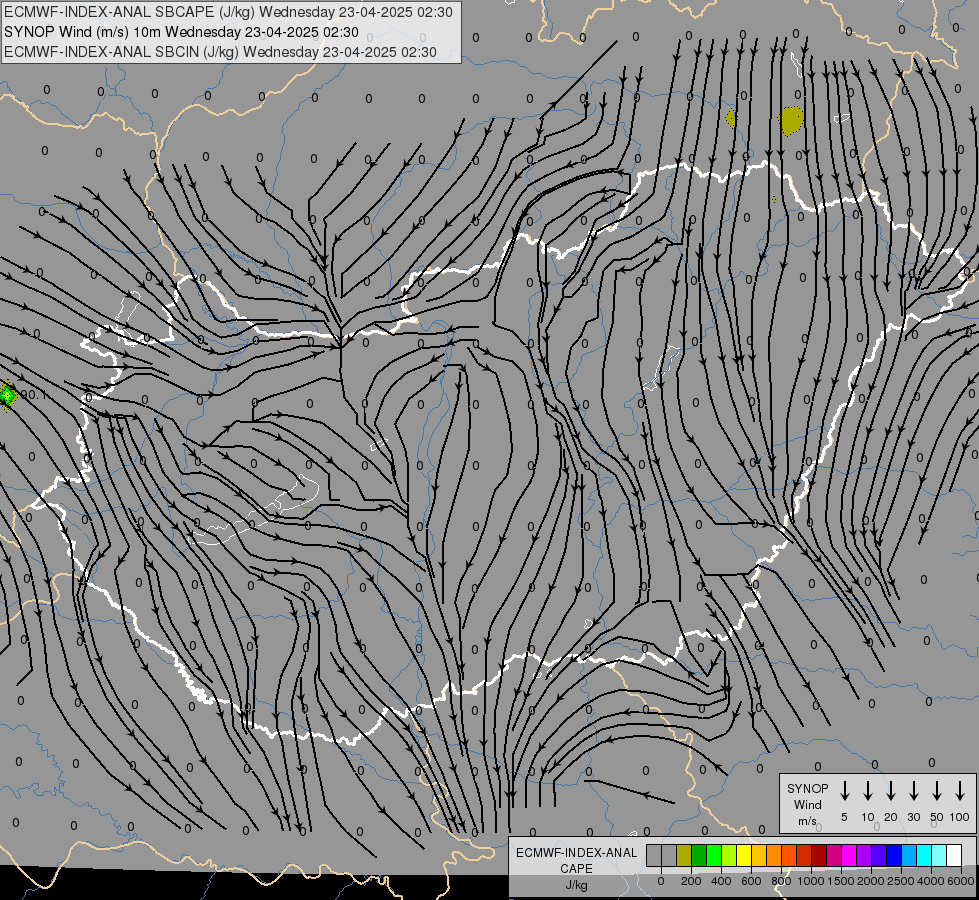Click the 30 m/s wind arrow in legend
This screenshot has width=979, height=900.
[913, 791]
